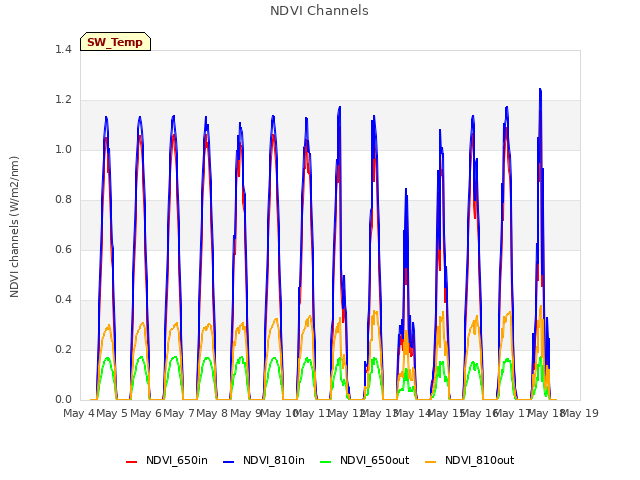This screenshot has width=640, height=480.
Task: Click the 1.4 y-axis tick label
Action: click(63, 49)
